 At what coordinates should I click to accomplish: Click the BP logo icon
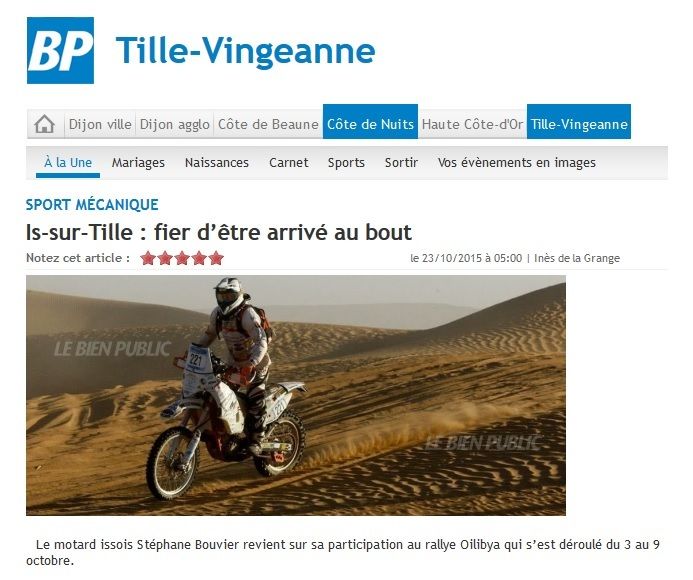point(60,50)
